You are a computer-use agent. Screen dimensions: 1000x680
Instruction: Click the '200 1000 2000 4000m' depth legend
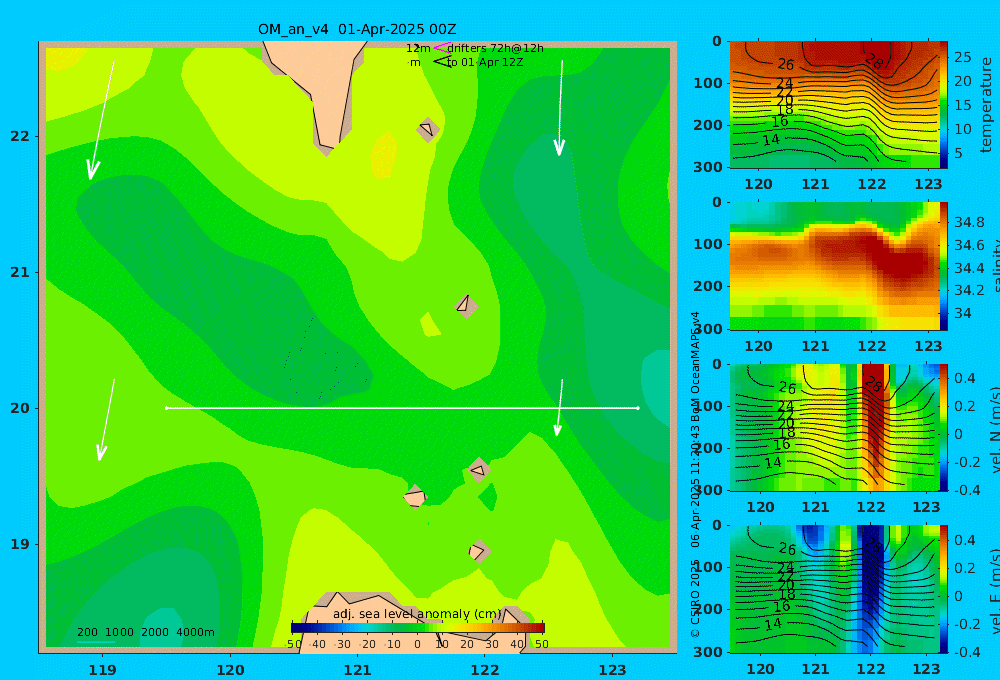[146, 632]
